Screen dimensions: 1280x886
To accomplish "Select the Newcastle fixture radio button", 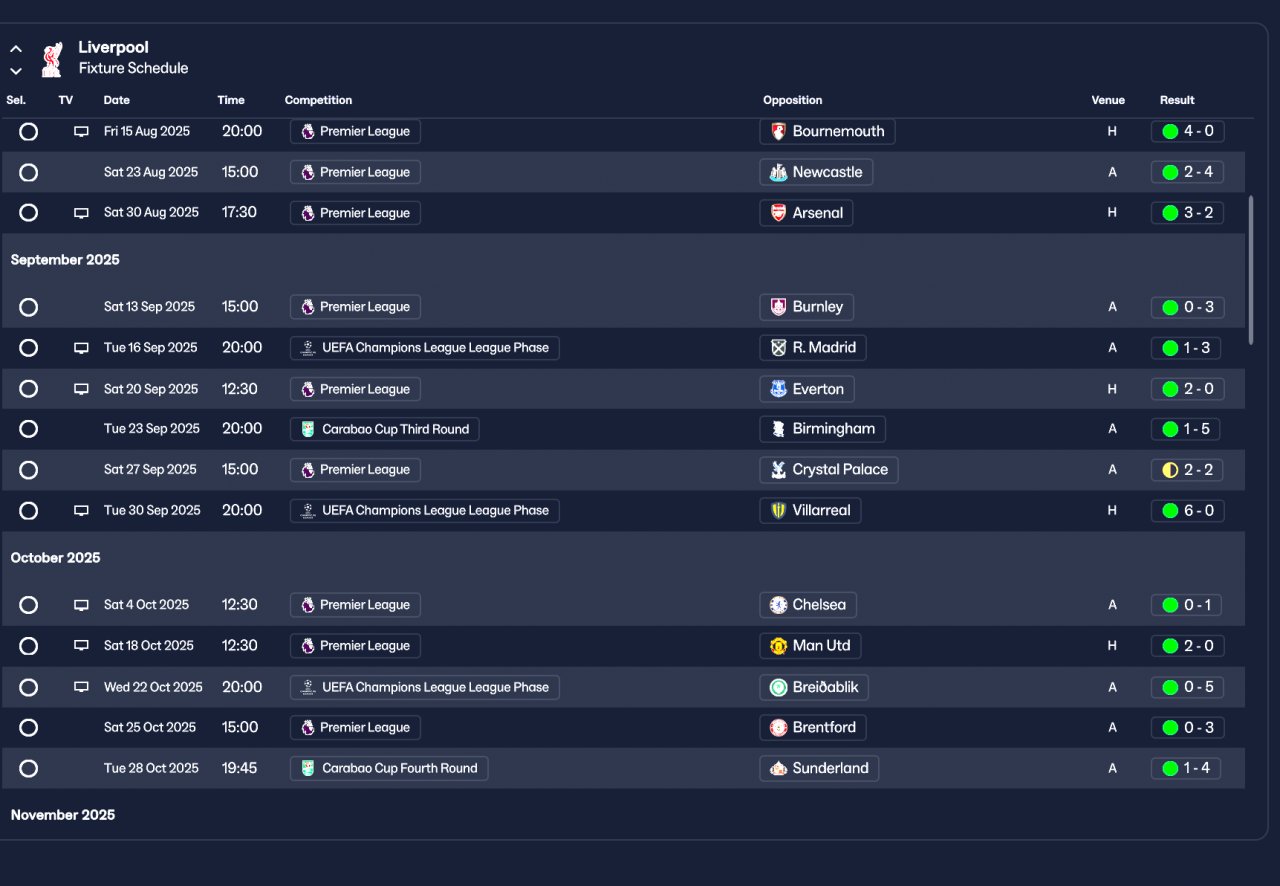I will (x=28, y=172).
